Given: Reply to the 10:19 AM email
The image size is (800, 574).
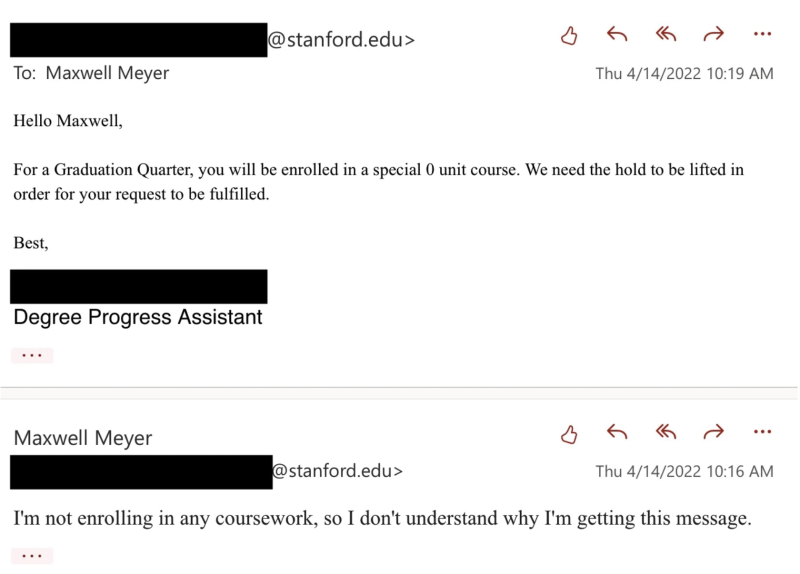Looking at the screenshot, I should point(617,34).
